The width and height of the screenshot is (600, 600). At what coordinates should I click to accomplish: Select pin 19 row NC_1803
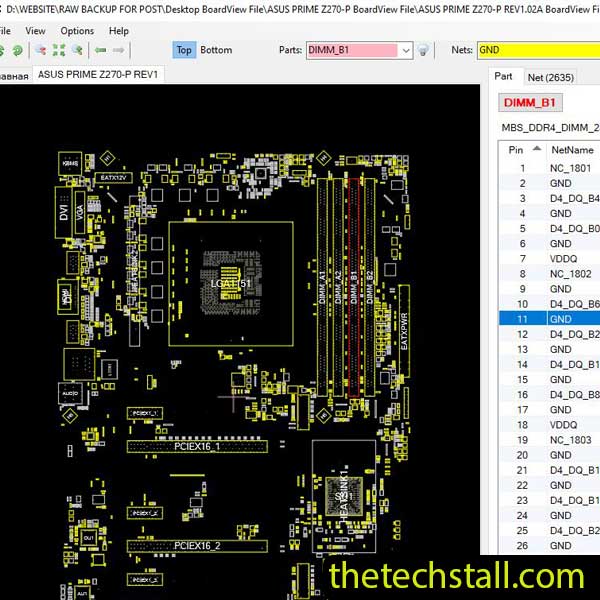click(x=549, y=440)
